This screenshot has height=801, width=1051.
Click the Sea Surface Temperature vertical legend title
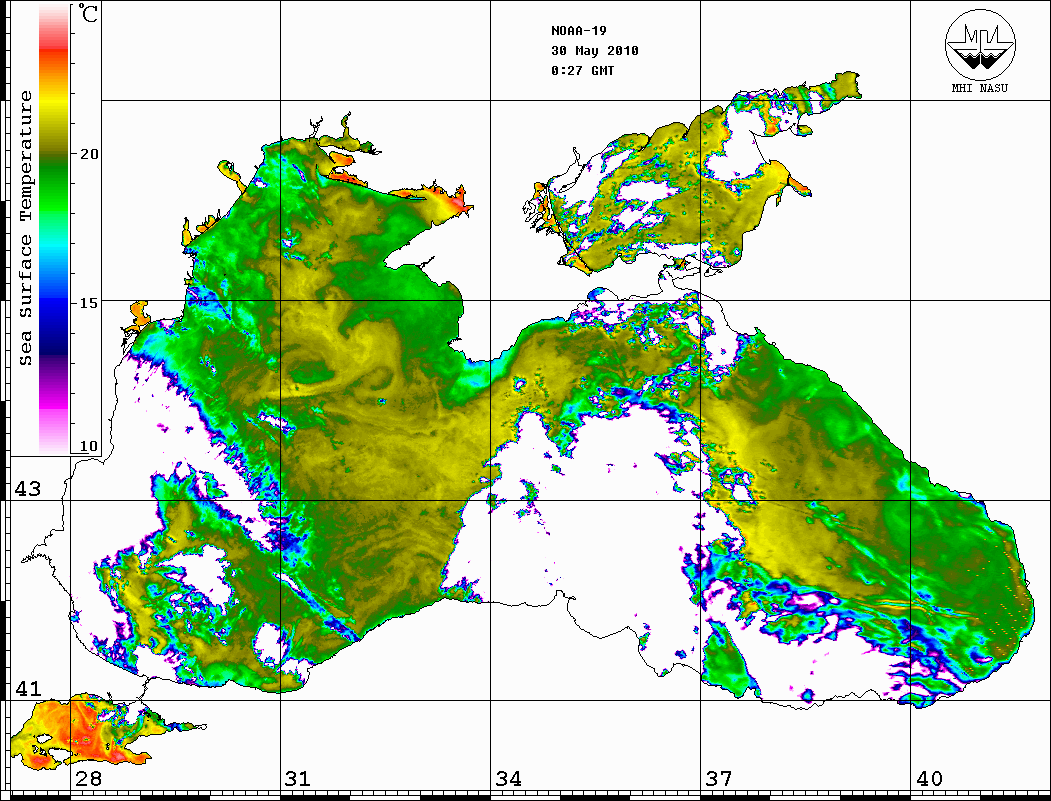click(25, 228)
